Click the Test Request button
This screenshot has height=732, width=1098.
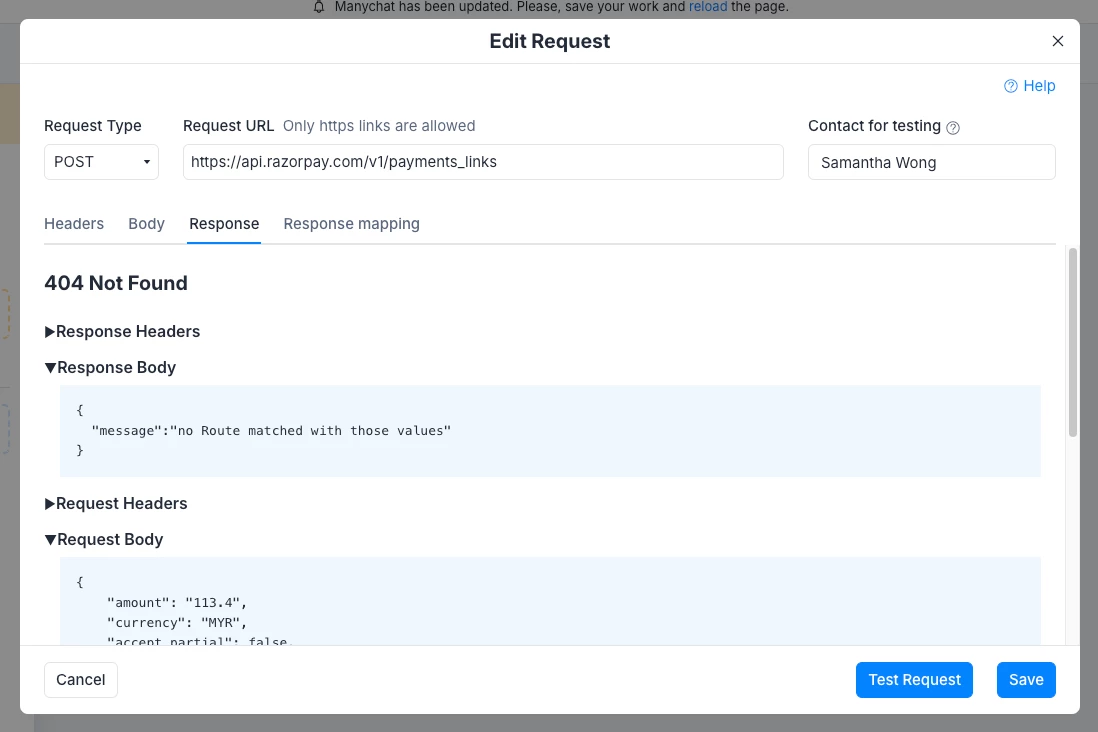pyautogui.click(x=914, y=679)
